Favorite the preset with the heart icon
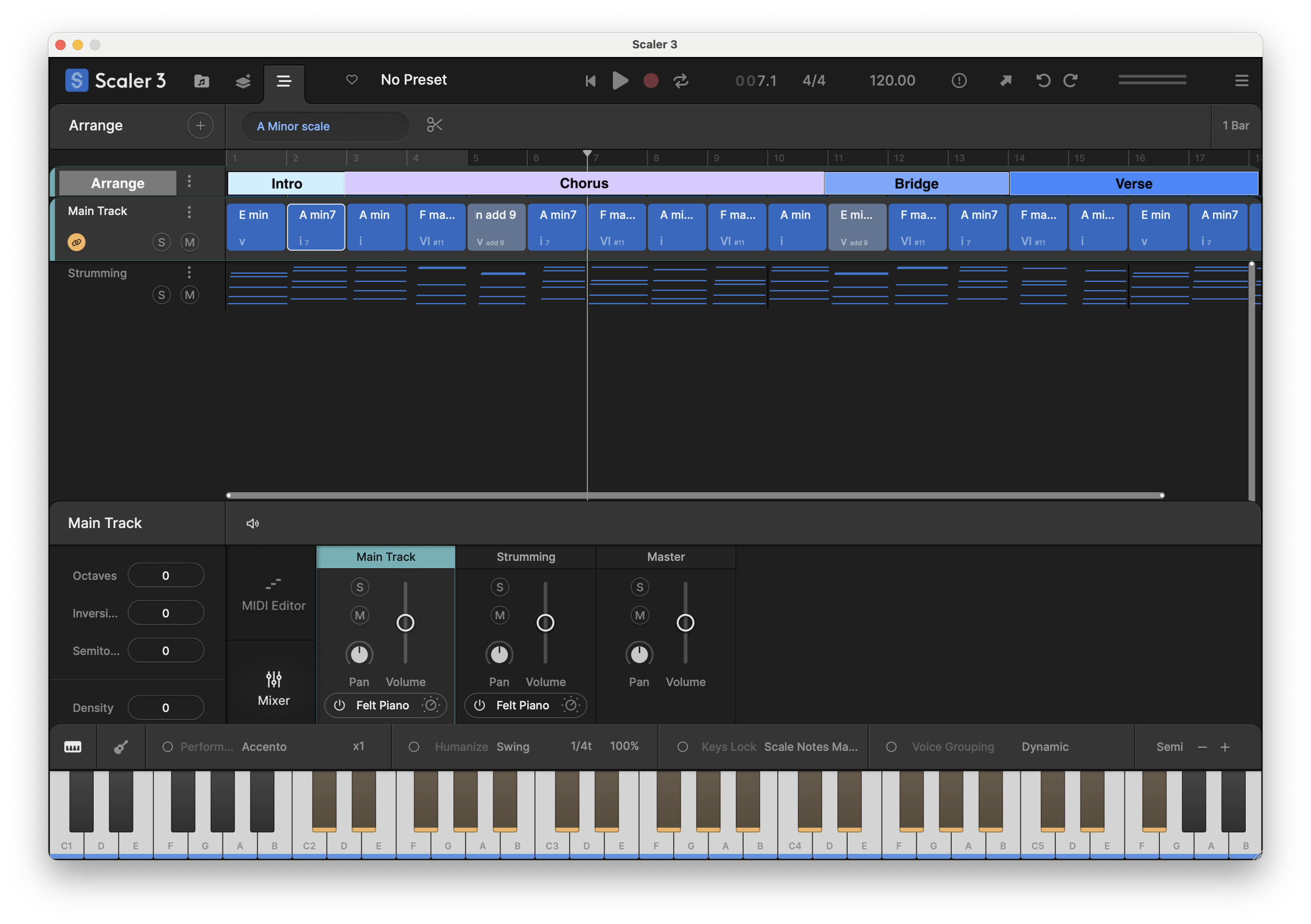Screen dimensions: 1311x924 pyautogui.click(x=352, y=79)
